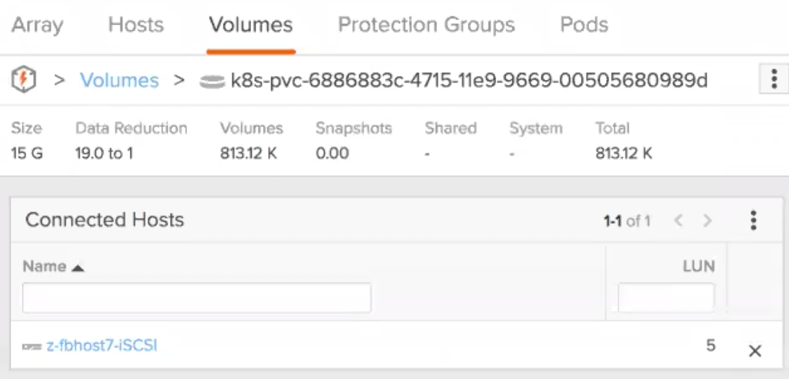789x379 pixels.
Task: Toggle the Name column sort arrow
Action: coord(77,268)
